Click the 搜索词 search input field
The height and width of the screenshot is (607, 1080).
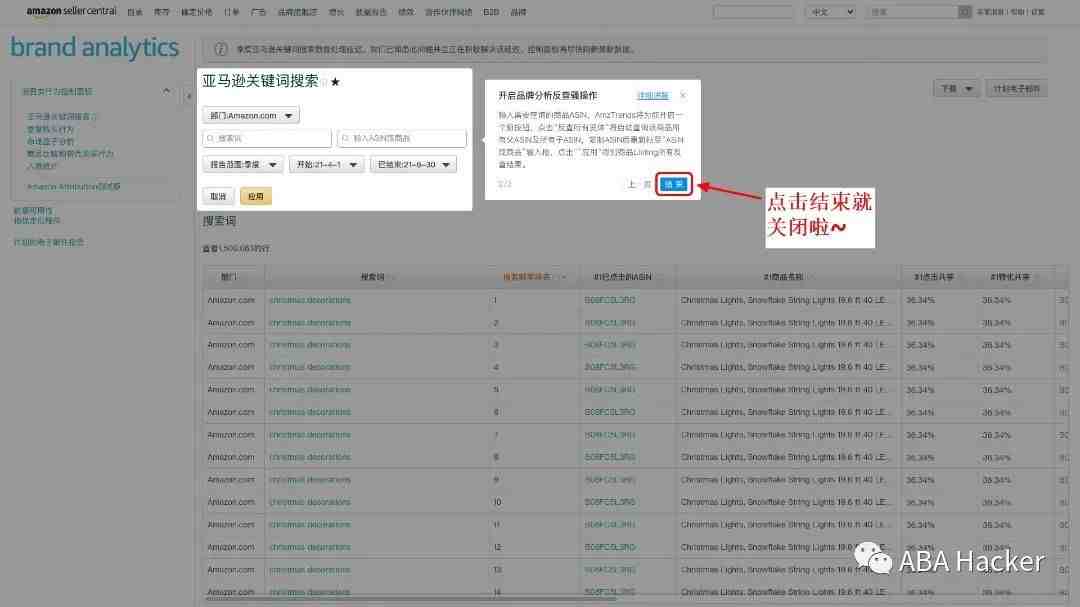pos(267,138)
